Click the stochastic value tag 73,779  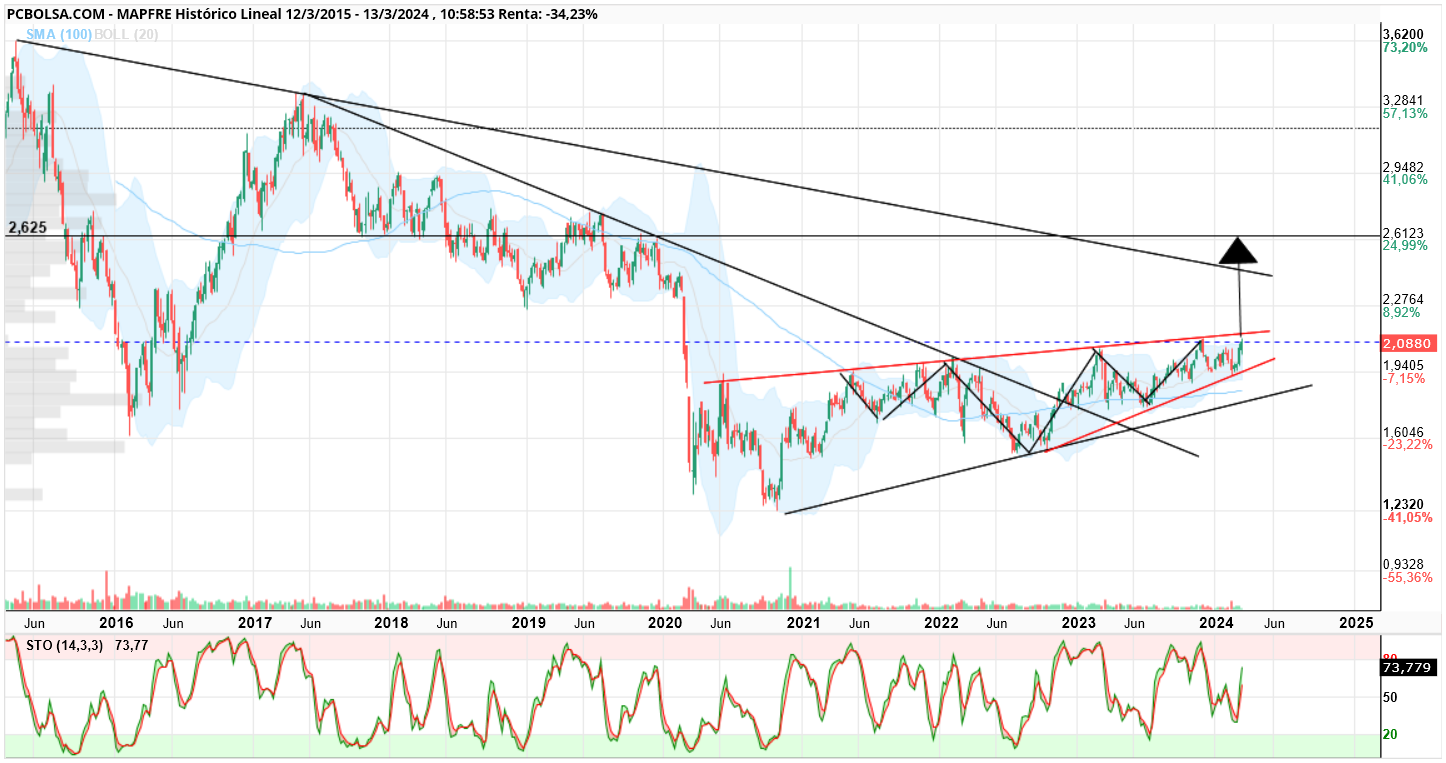tap(1409, 667)
